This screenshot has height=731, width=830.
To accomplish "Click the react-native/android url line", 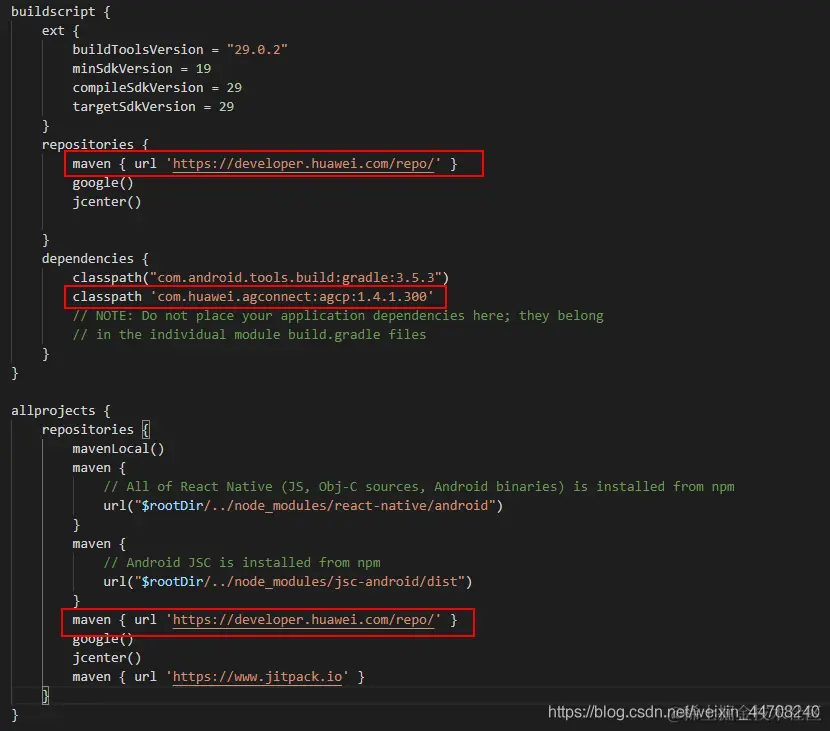I will tap(303, 506).
